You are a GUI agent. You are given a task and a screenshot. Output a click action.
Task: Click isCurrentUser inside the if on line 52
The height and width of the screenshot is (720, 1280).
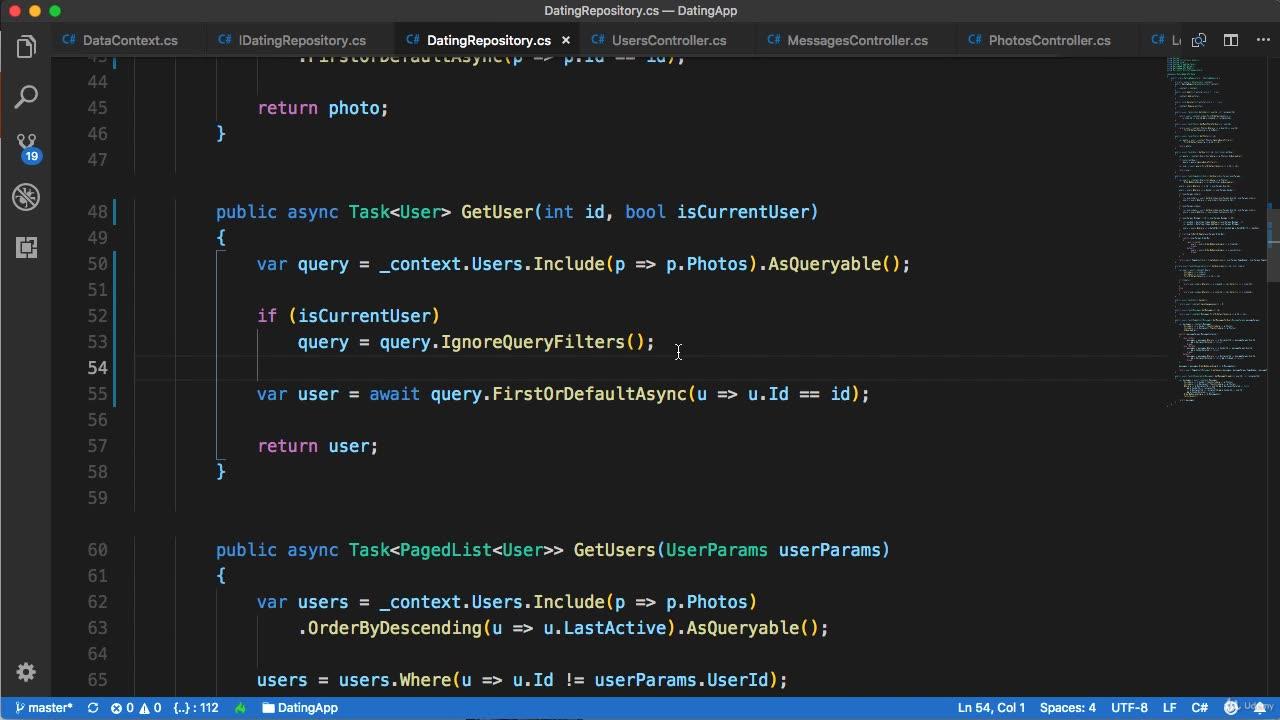pyautogui.click(x=364, y=316)
